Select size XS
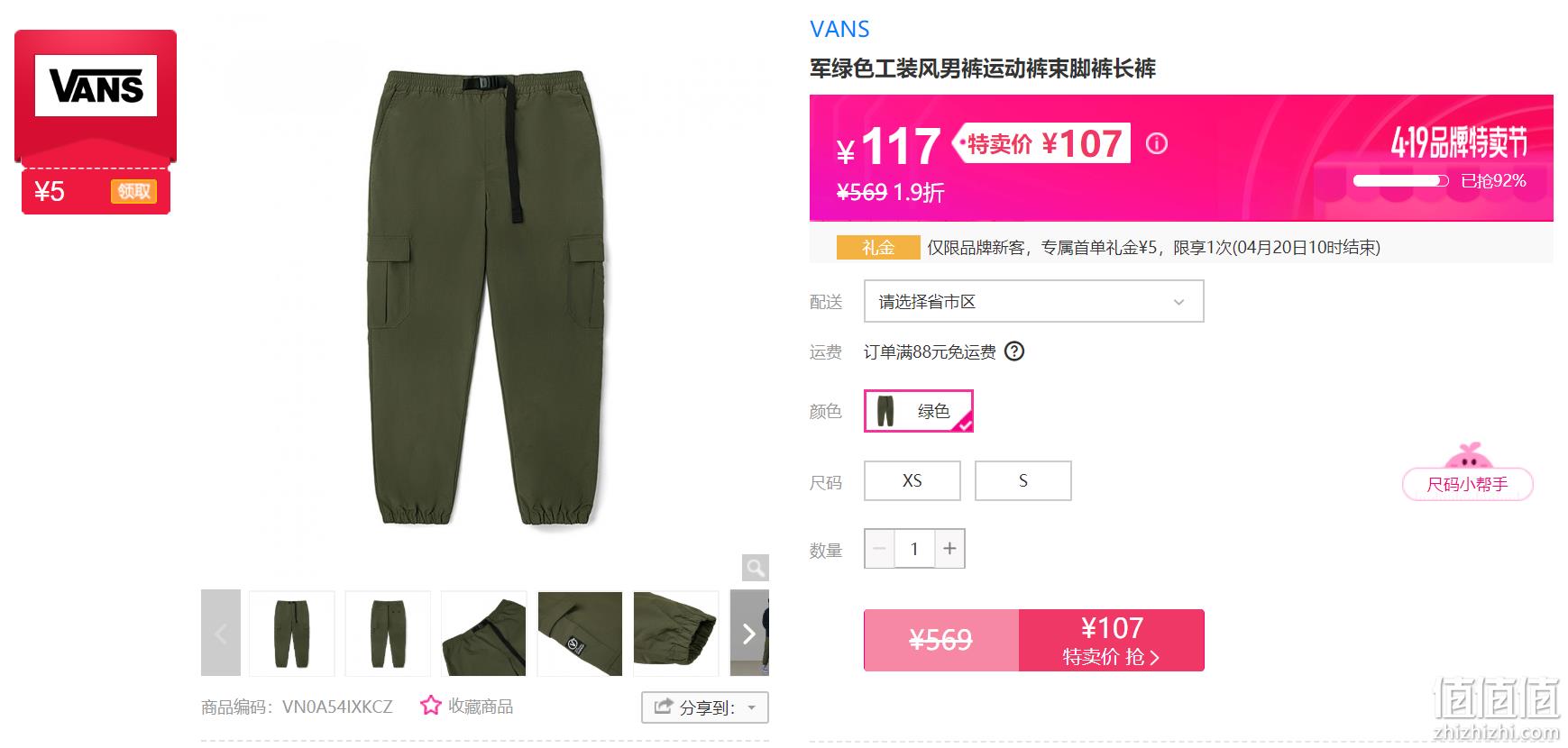The image size is (1568, 748). 912,480
